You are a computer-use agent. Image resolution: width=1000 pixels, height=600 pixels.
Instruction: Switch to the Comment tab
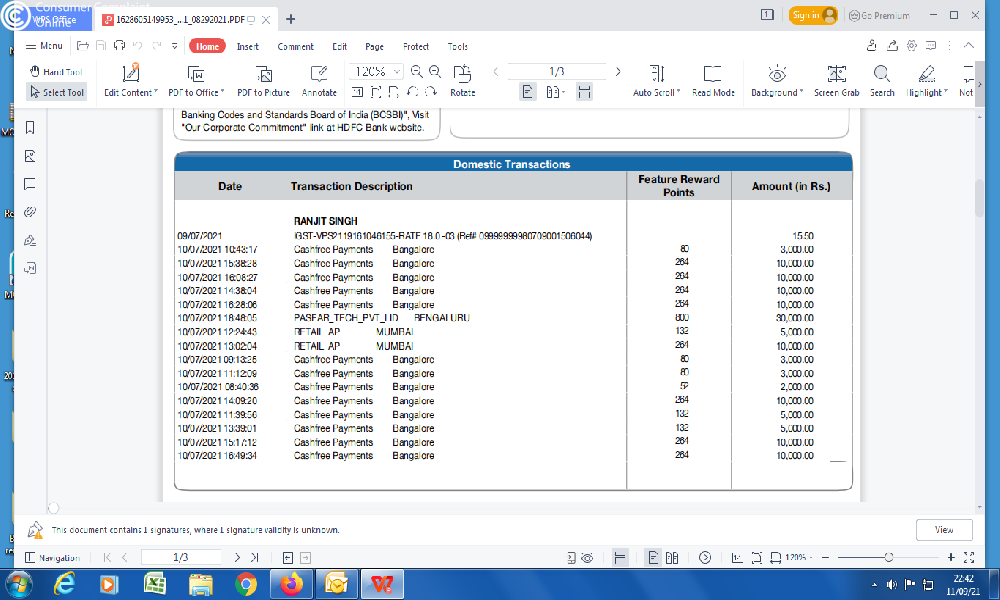295,46
